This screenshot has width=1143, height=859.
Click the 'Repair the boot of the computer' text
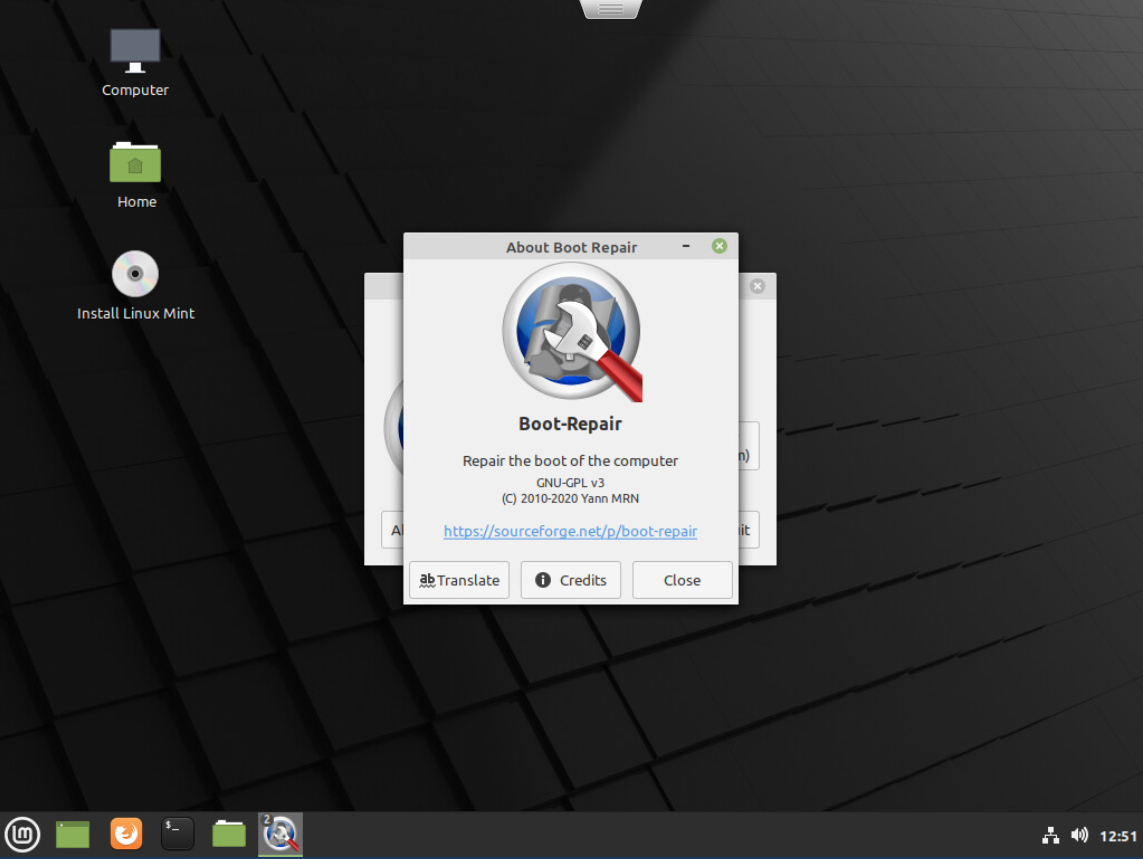coord(570,461)
